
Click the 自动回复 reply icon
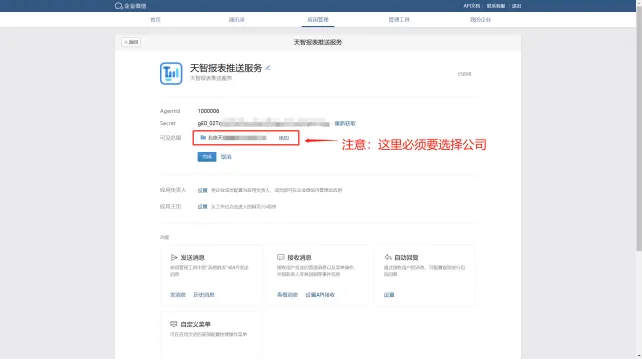[x=388, y=257]
